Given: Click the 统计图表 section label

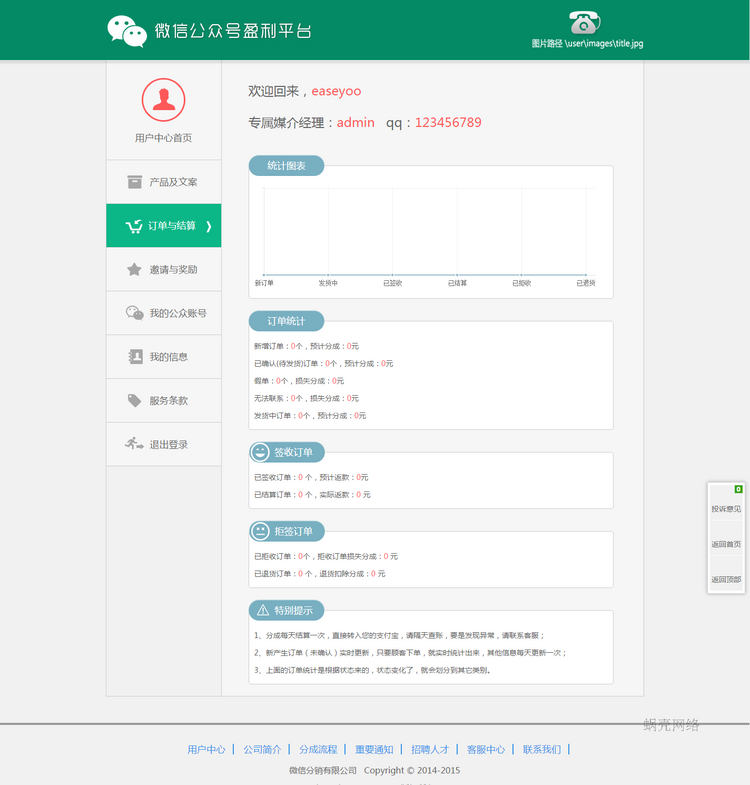Looking at the screenshot, I should [286, 166].
